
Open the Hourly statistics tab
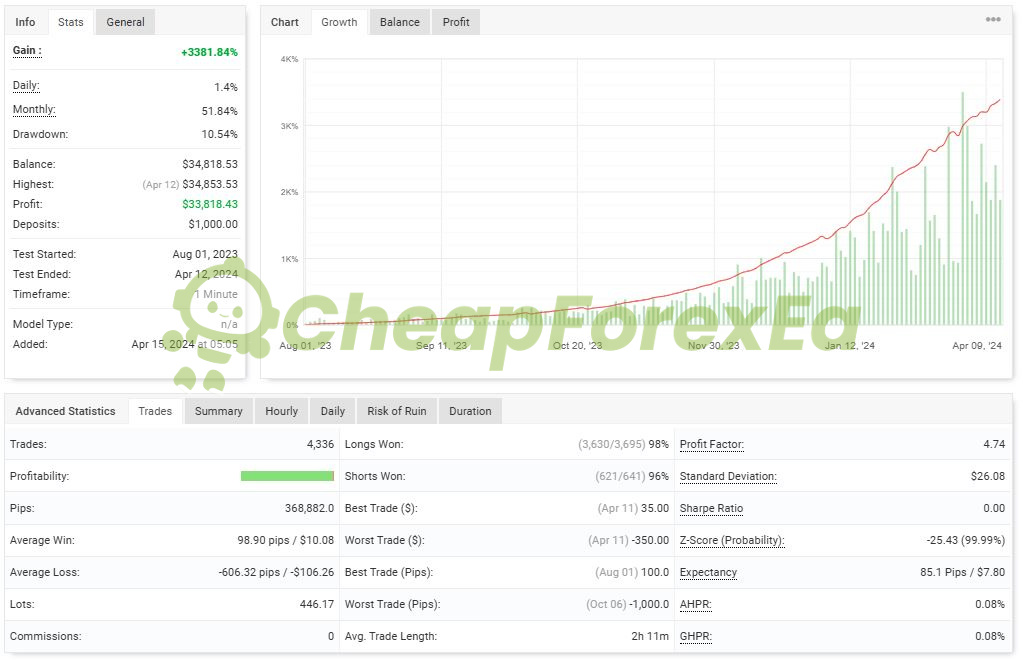[282, 412]
